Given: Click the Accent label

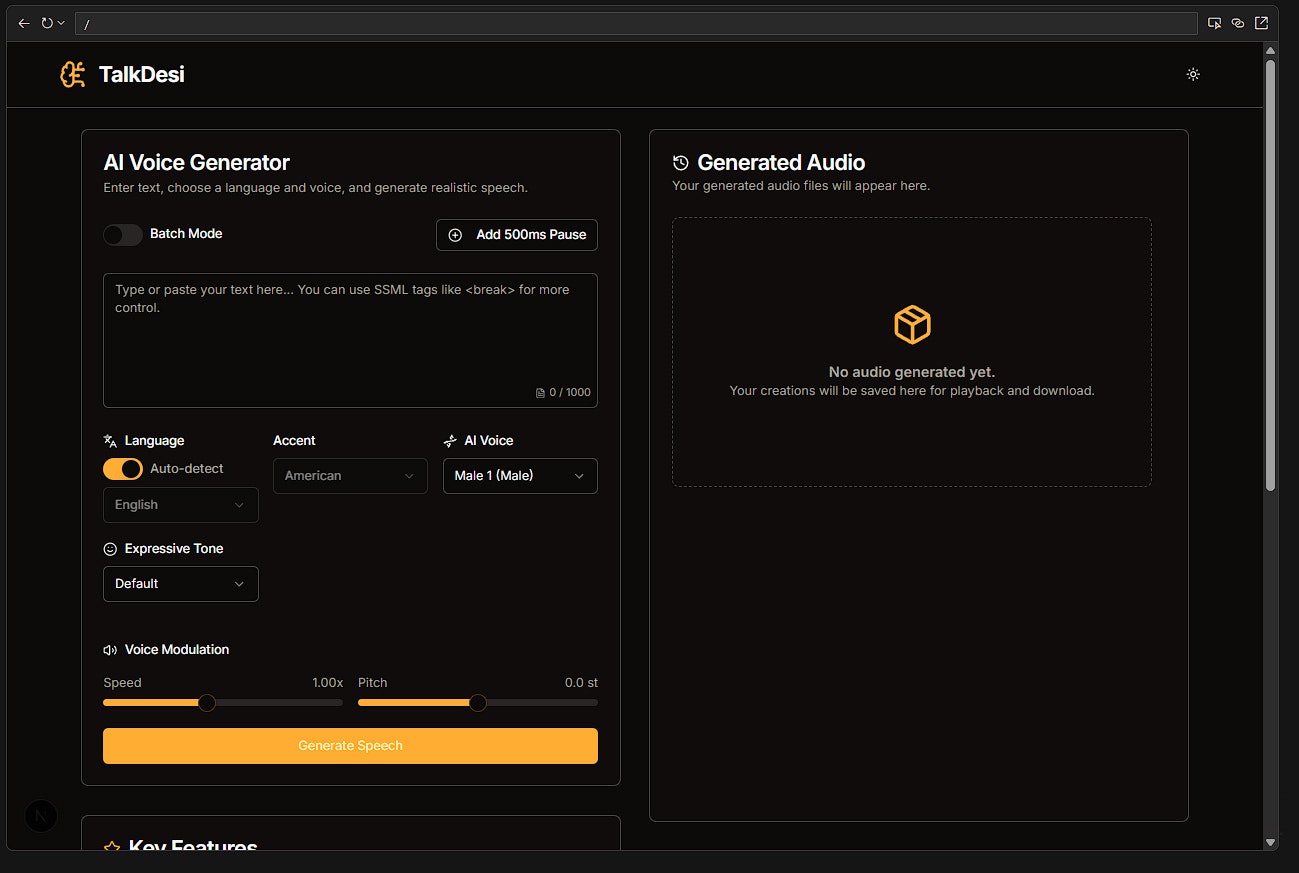Looking at the screenshot, I should pos(294,441).
